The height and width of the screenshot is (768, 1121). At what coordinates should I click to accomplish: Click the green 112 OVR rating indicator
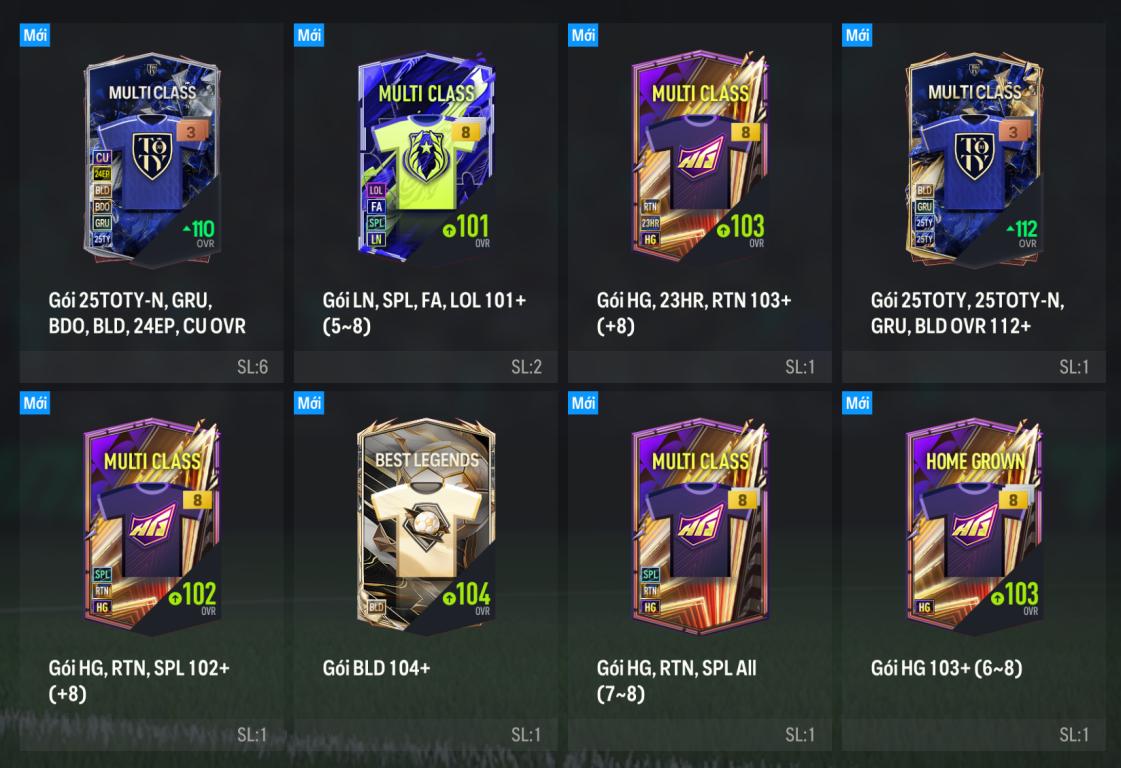pyautogui.click(x=1021, y=230)
